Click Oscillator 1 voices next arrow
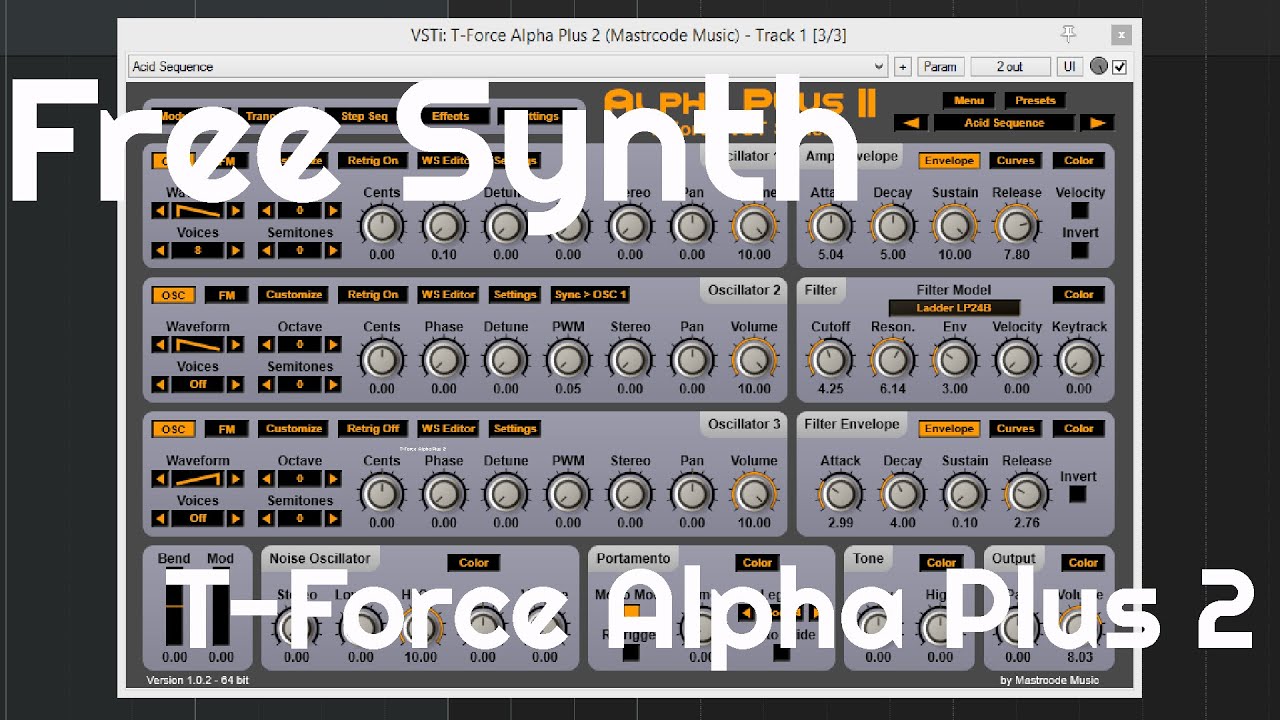This screenshot has height=720, width=1280. (x=236, y=250)
